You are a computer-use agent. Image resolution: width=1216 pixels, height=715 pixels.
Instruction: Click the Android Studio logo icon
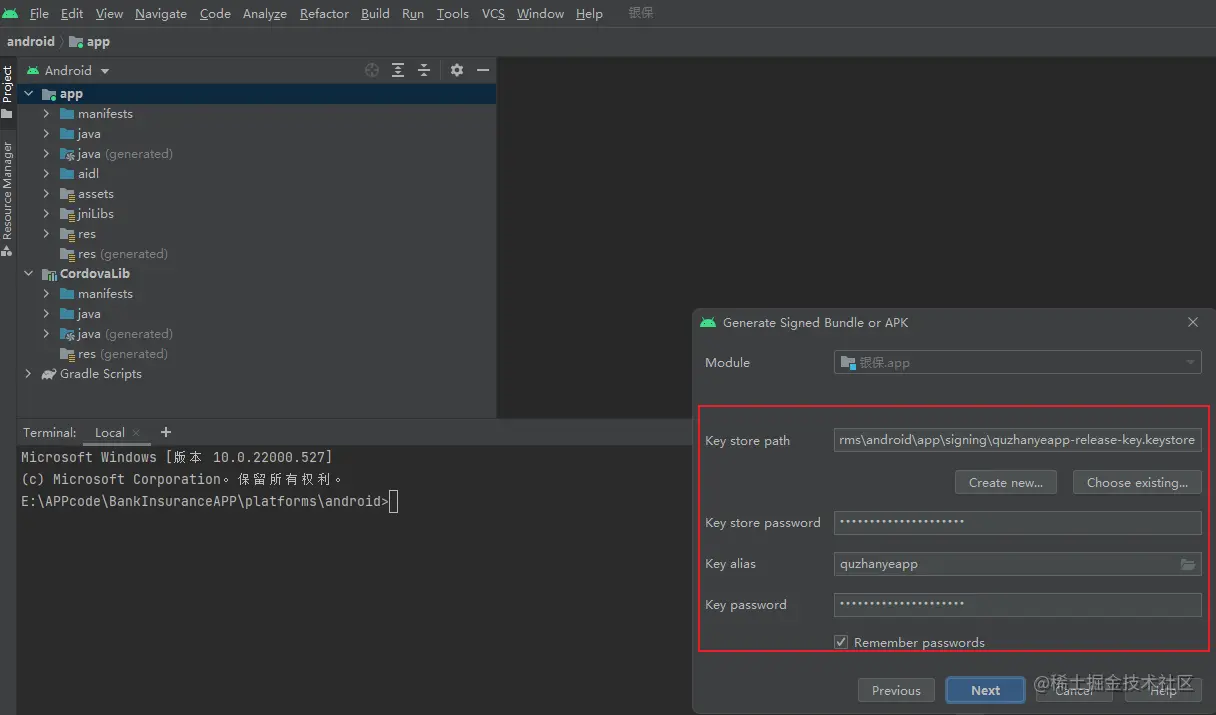point(11,13)
